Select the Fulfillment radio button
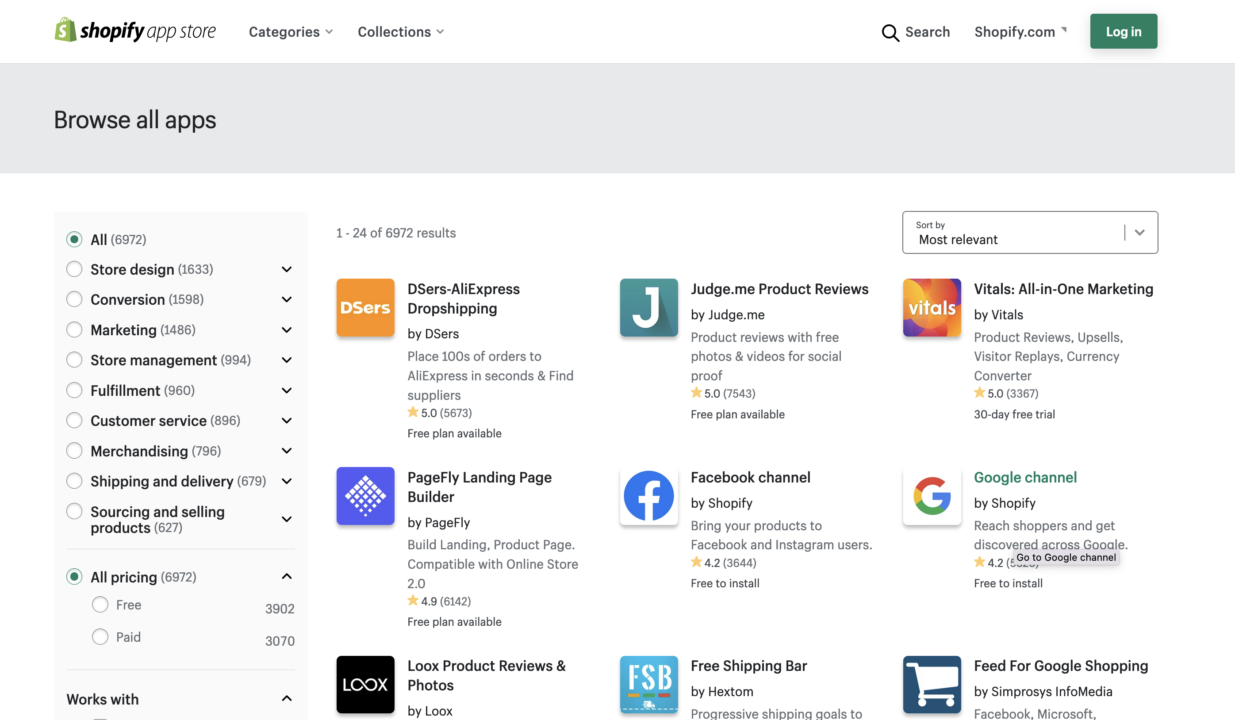The height and width of the screenshot is (720, 1235). pyautogui.click(x=74, y=390)
